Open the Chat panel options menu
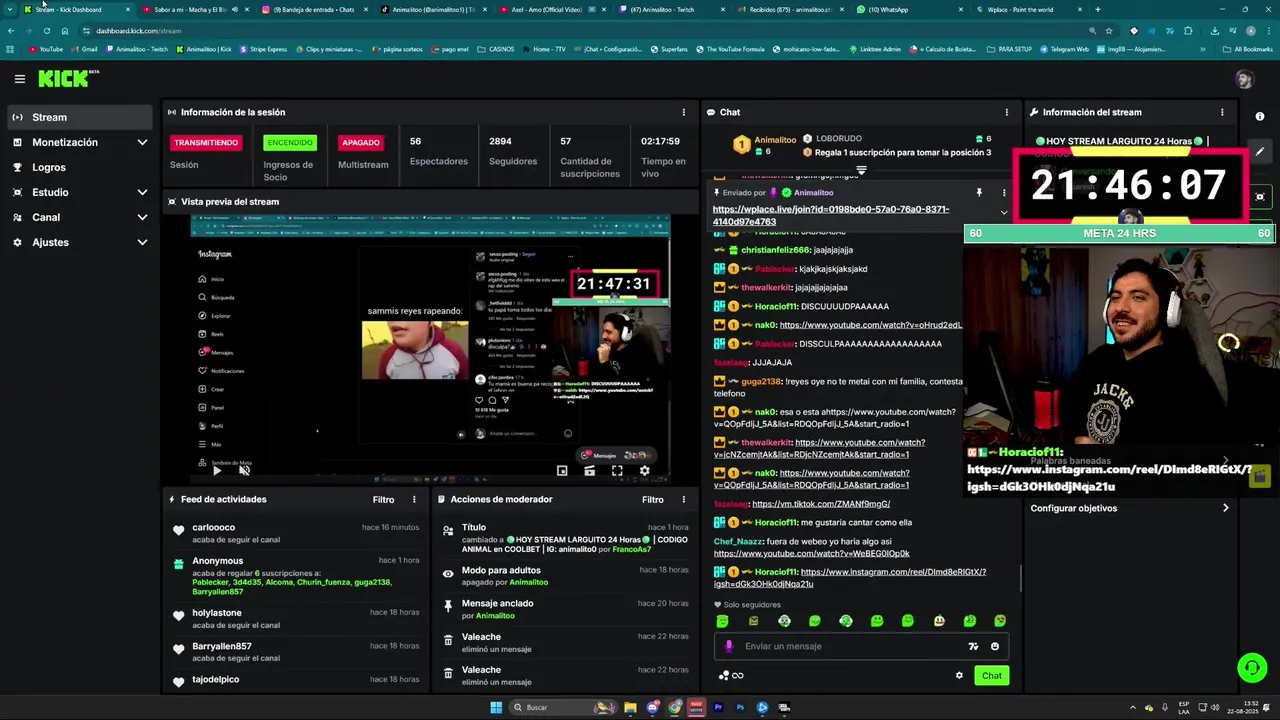 (1007, 112)
